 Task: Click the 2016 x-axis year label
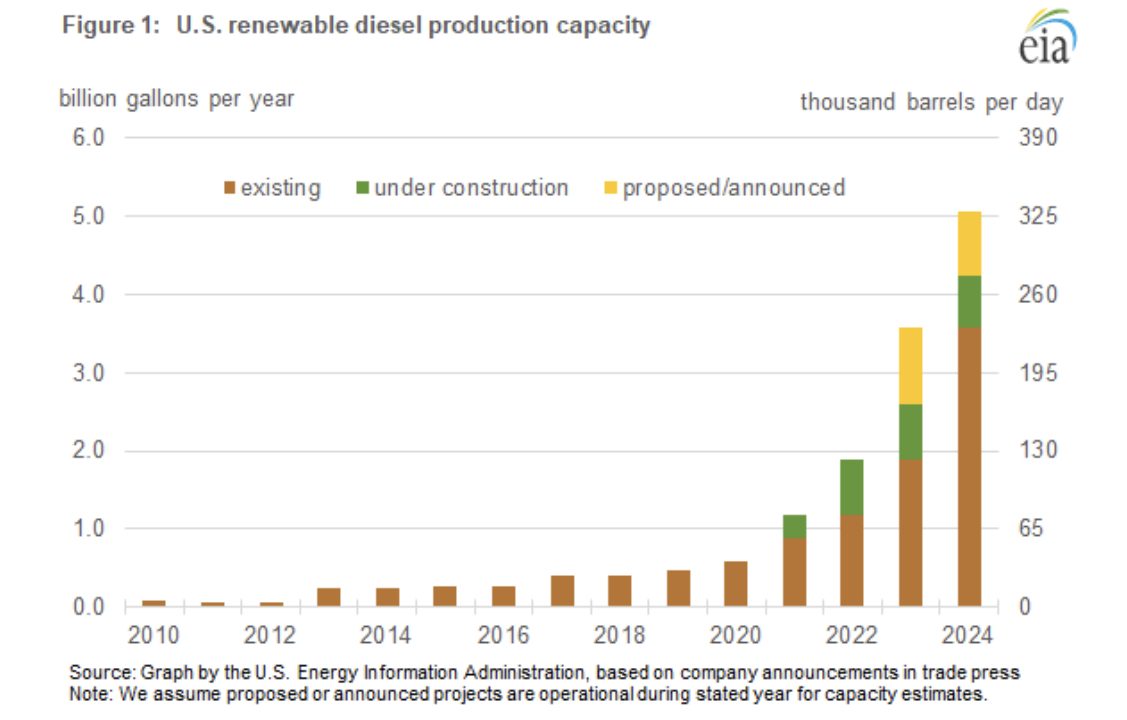coord(503,637)
